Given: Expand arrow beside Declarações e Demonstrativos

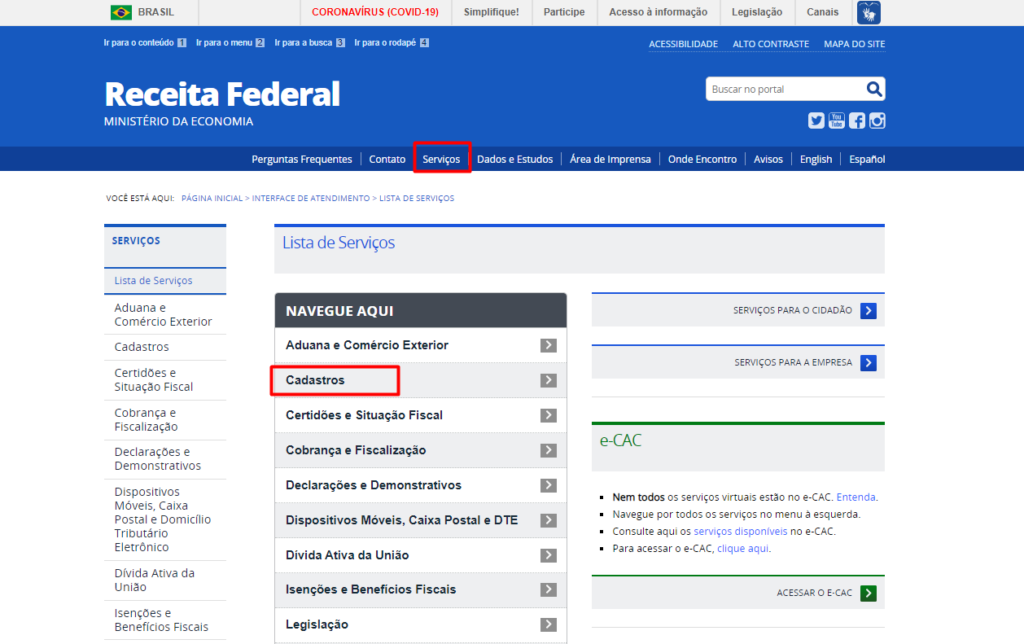Looking at the screenshot, I should click(x=549, y=485).
